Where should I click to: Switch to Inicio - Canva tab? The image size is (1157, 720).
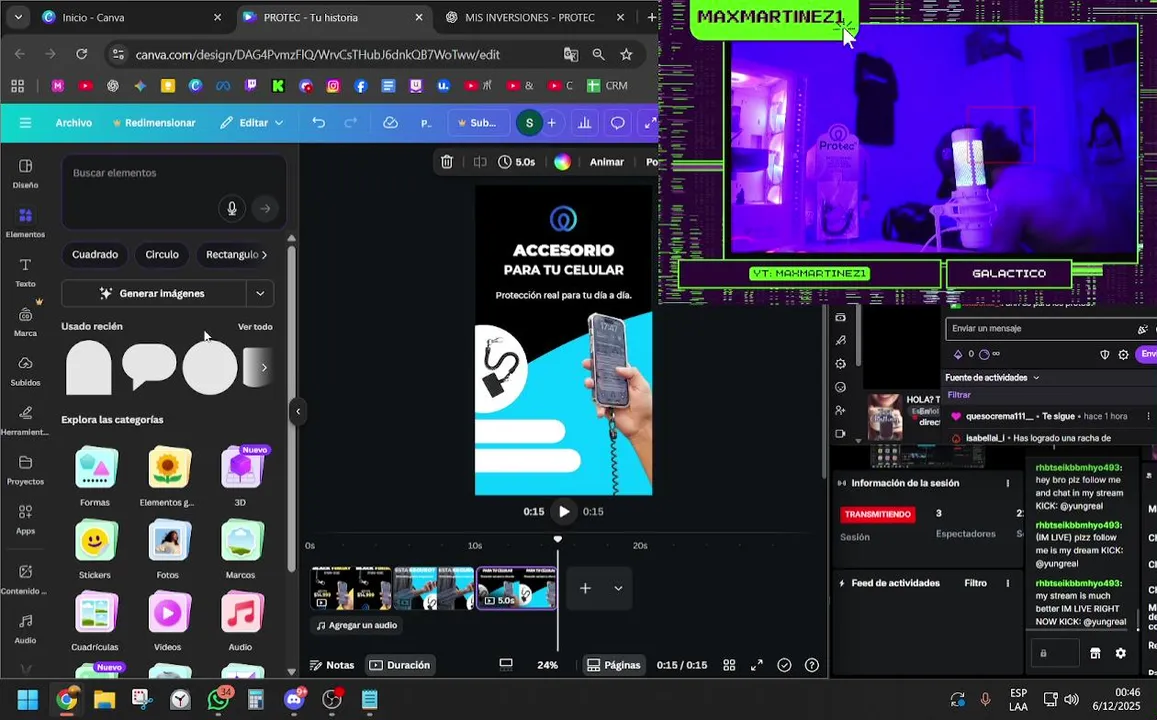[132, 17]
